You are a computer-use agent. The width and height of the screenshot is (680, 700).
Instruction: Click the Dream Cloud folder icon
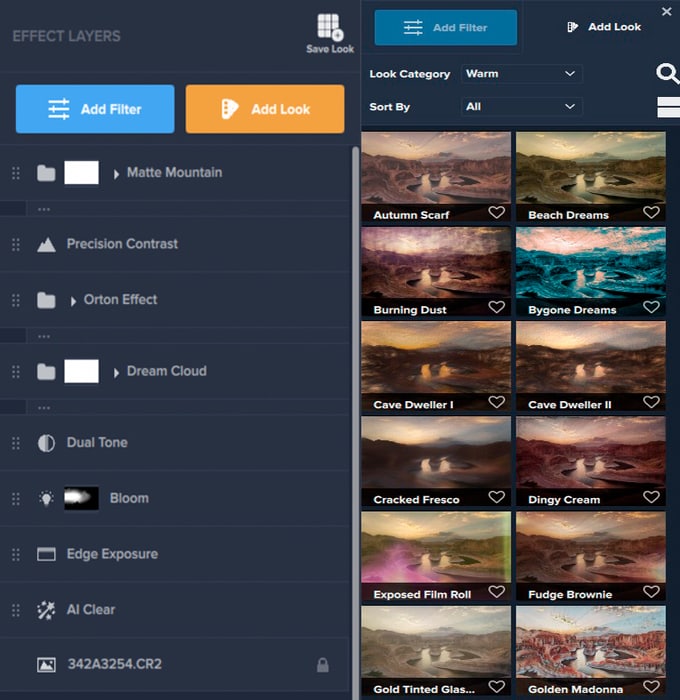pyautogui.click(x=46, y=371)
